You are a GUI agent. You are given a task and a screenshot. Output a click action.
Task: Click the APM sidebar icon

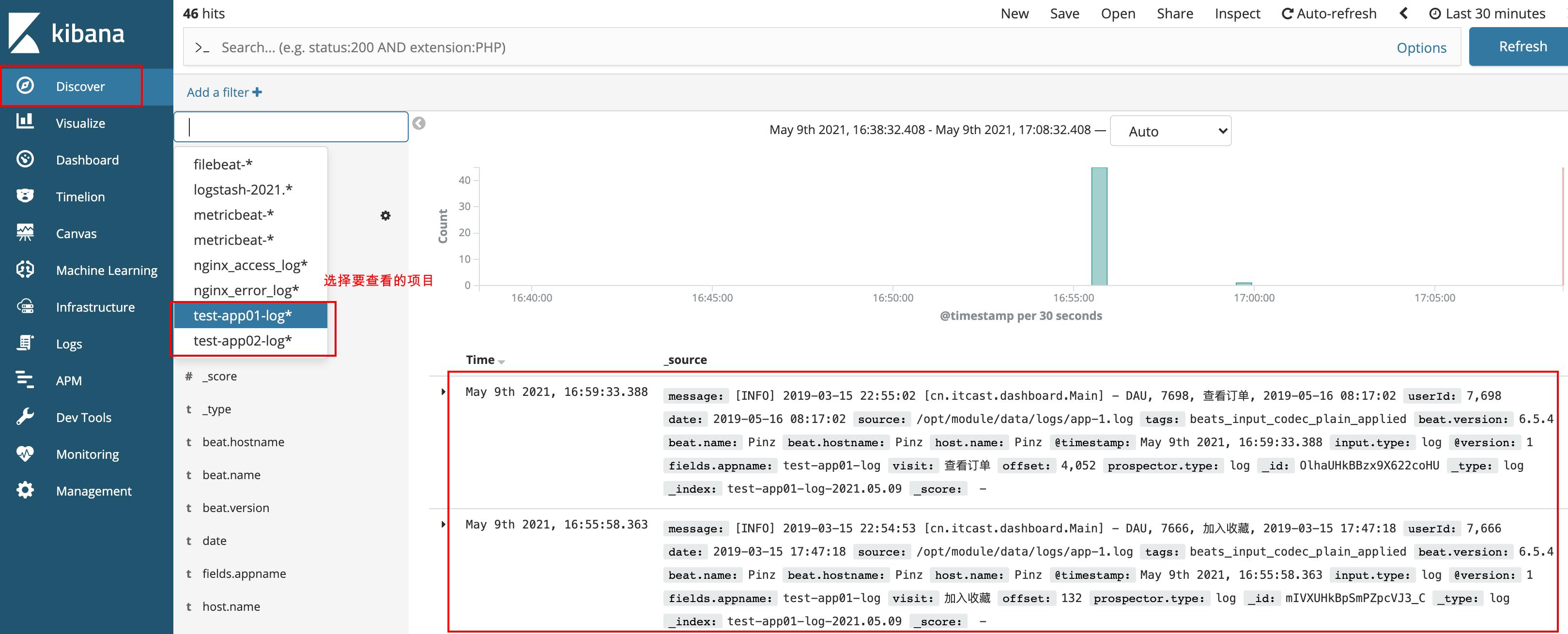coord(24,380)
